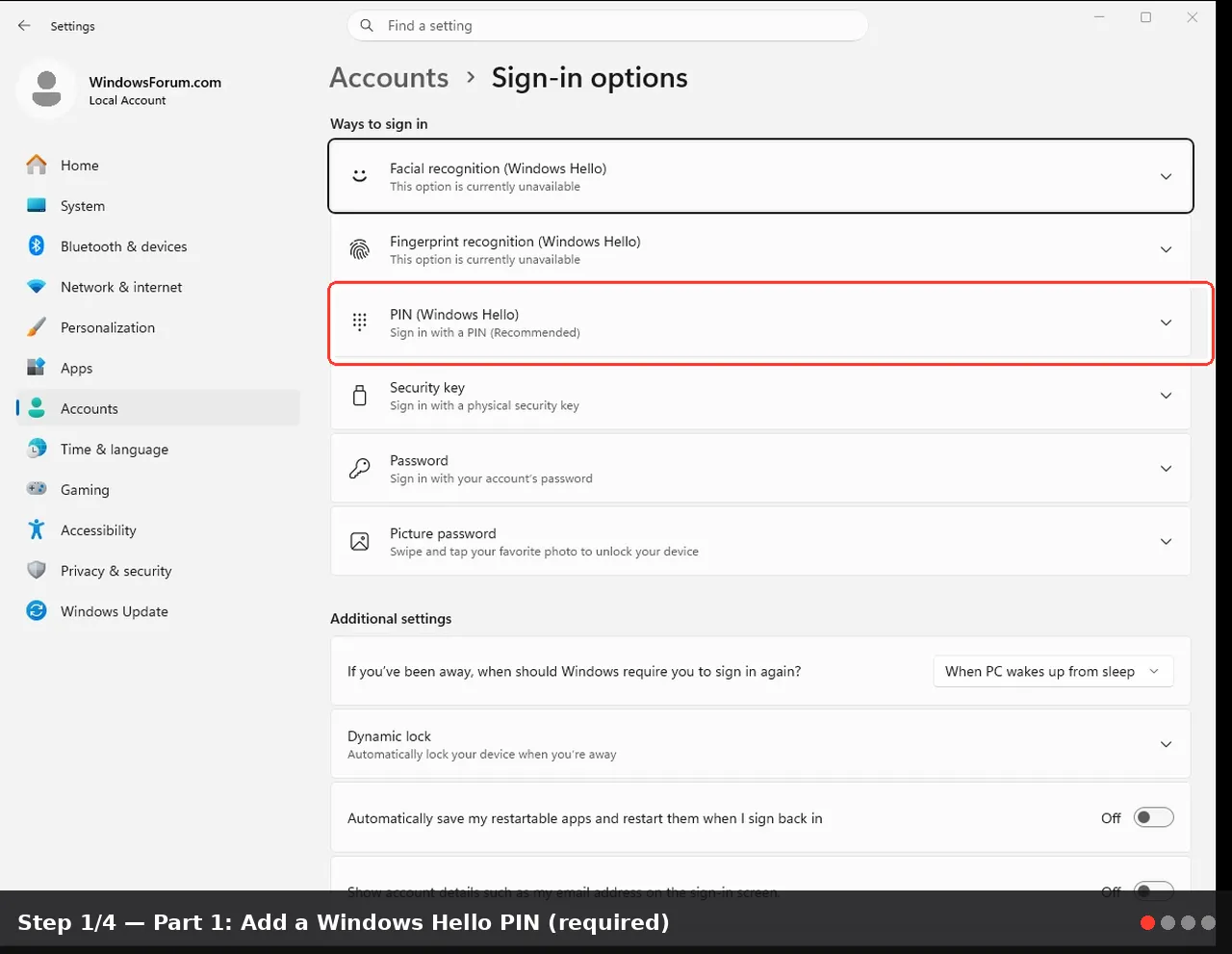Screen dimensions: 1232x954
Task: Click the Accessibility figure icon
Action: (37, 530)
